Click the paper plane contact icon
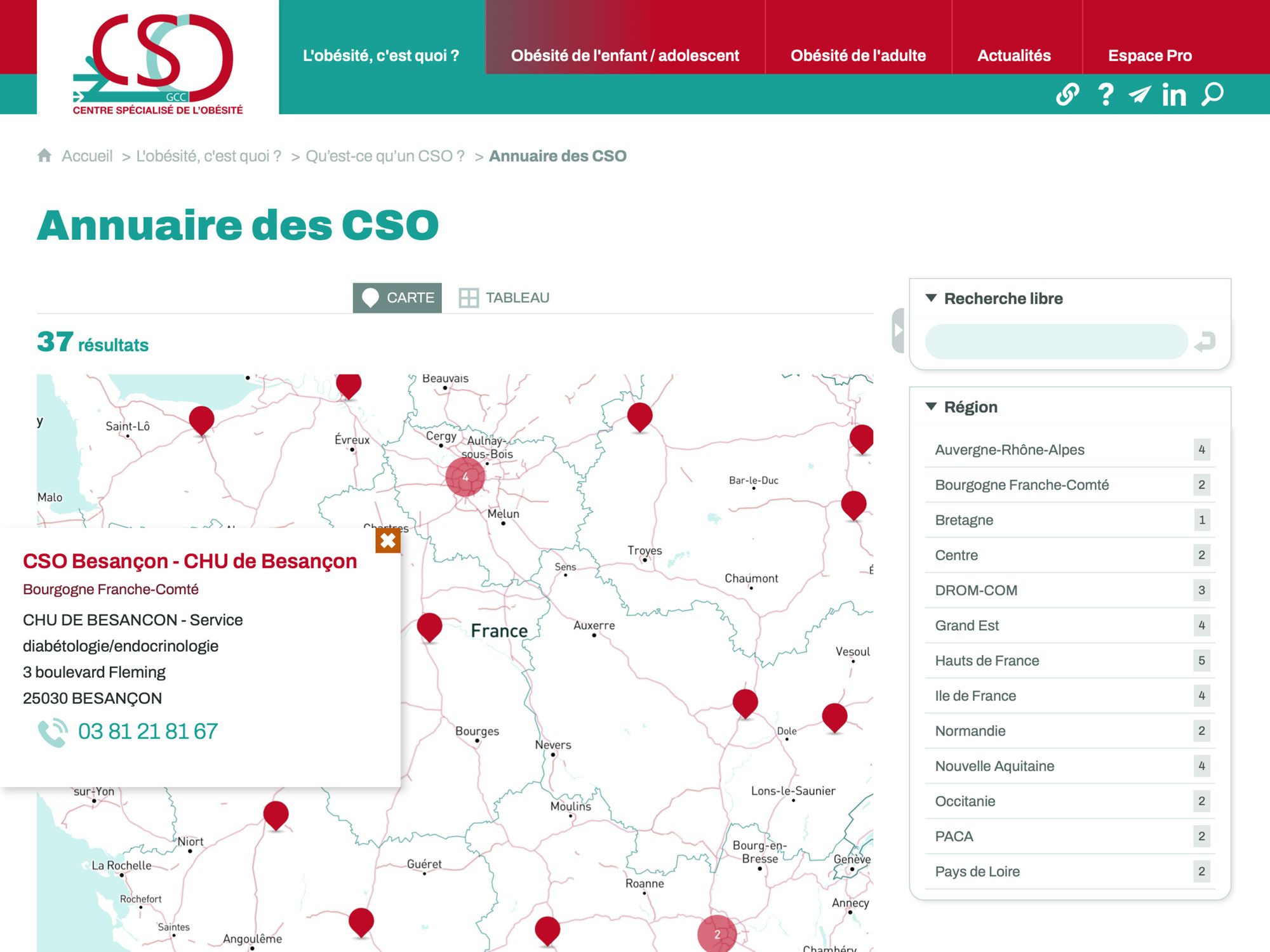The height and width of the screenshot is (952, 1270). click(x=1139, y=95)
